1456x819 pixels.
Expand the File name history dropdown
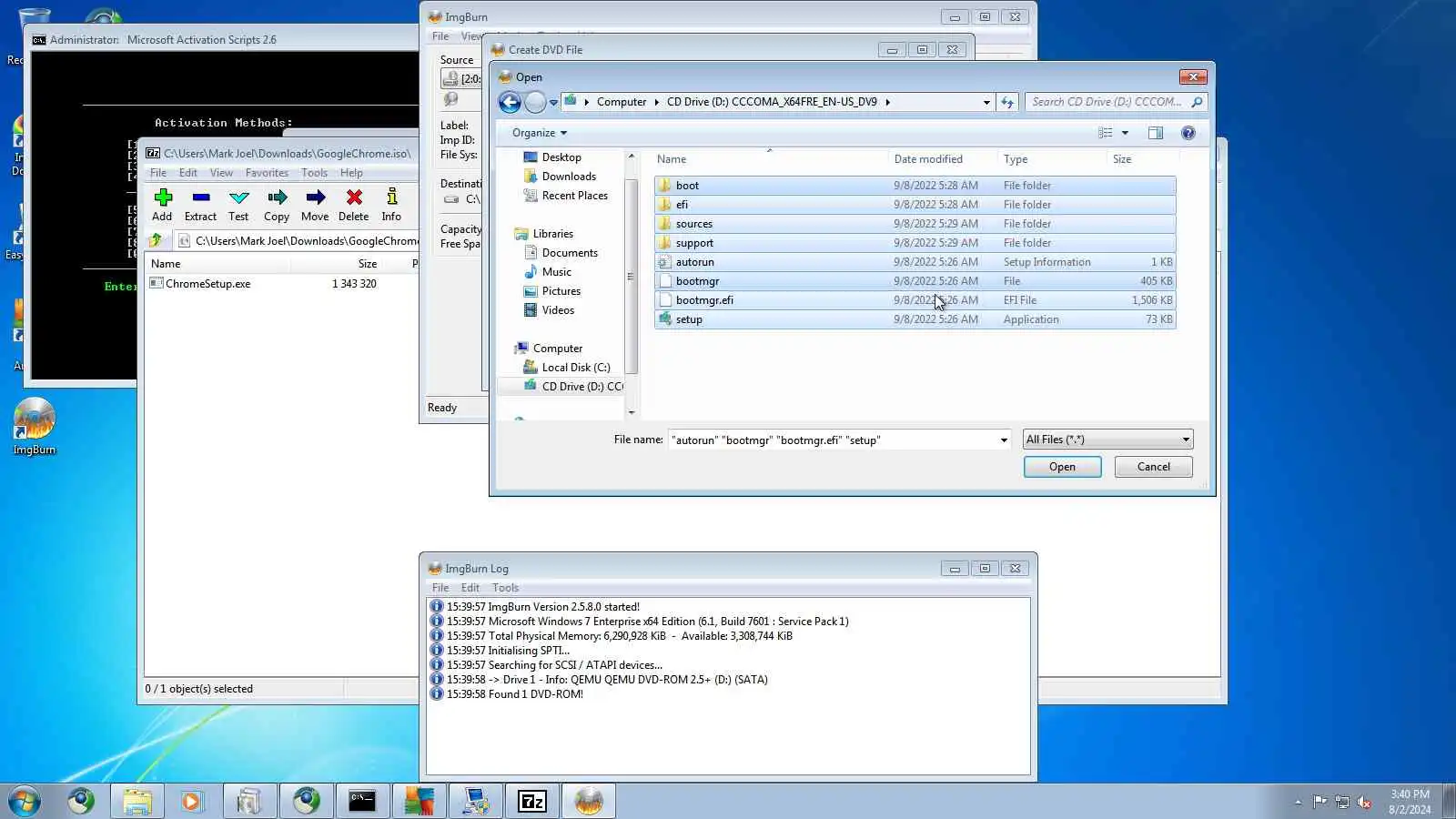point(1004,440)
